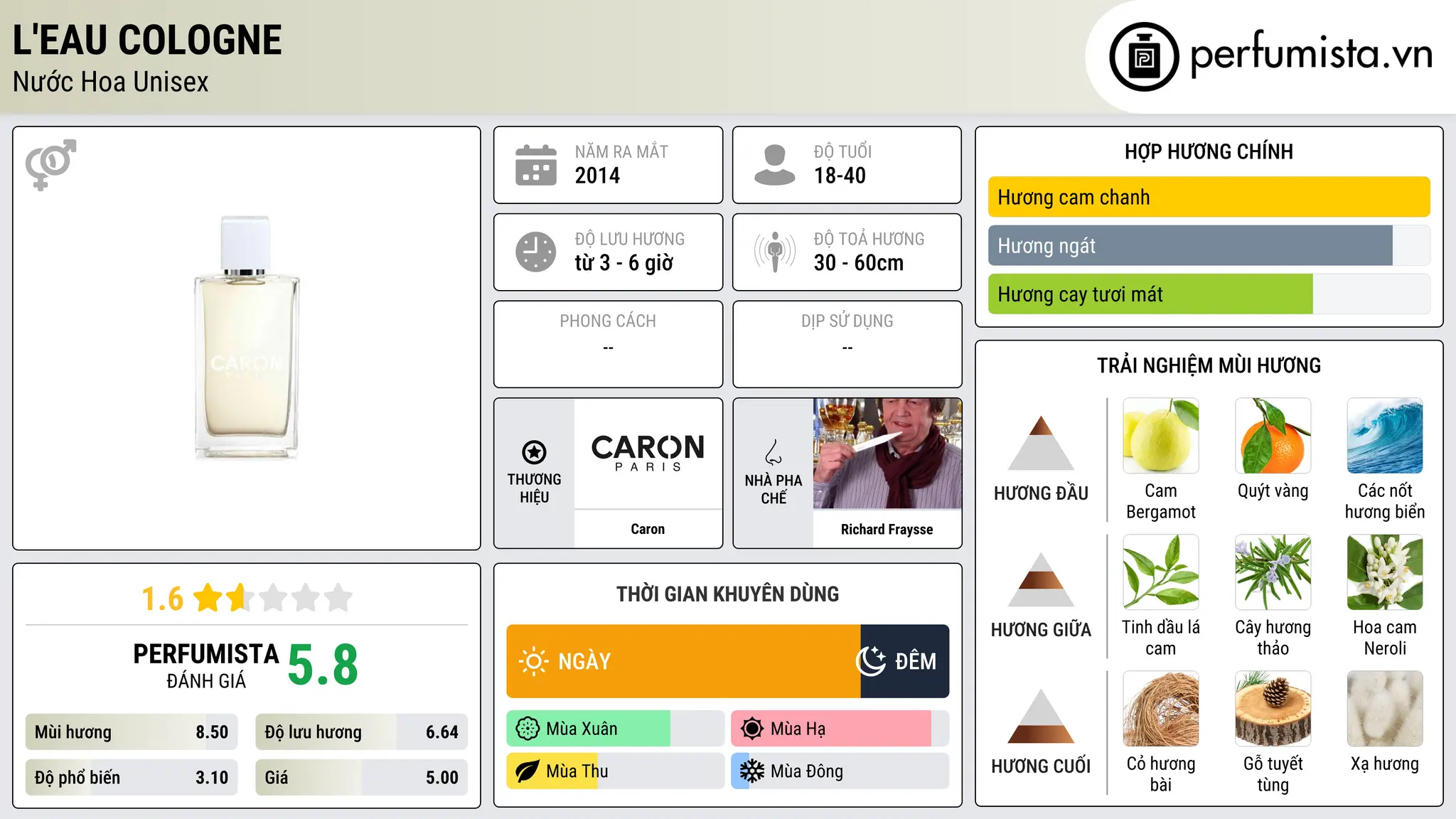Click the Phong cách label
The height and width of the screenshot is (819, 1456).
pos(608,321)
